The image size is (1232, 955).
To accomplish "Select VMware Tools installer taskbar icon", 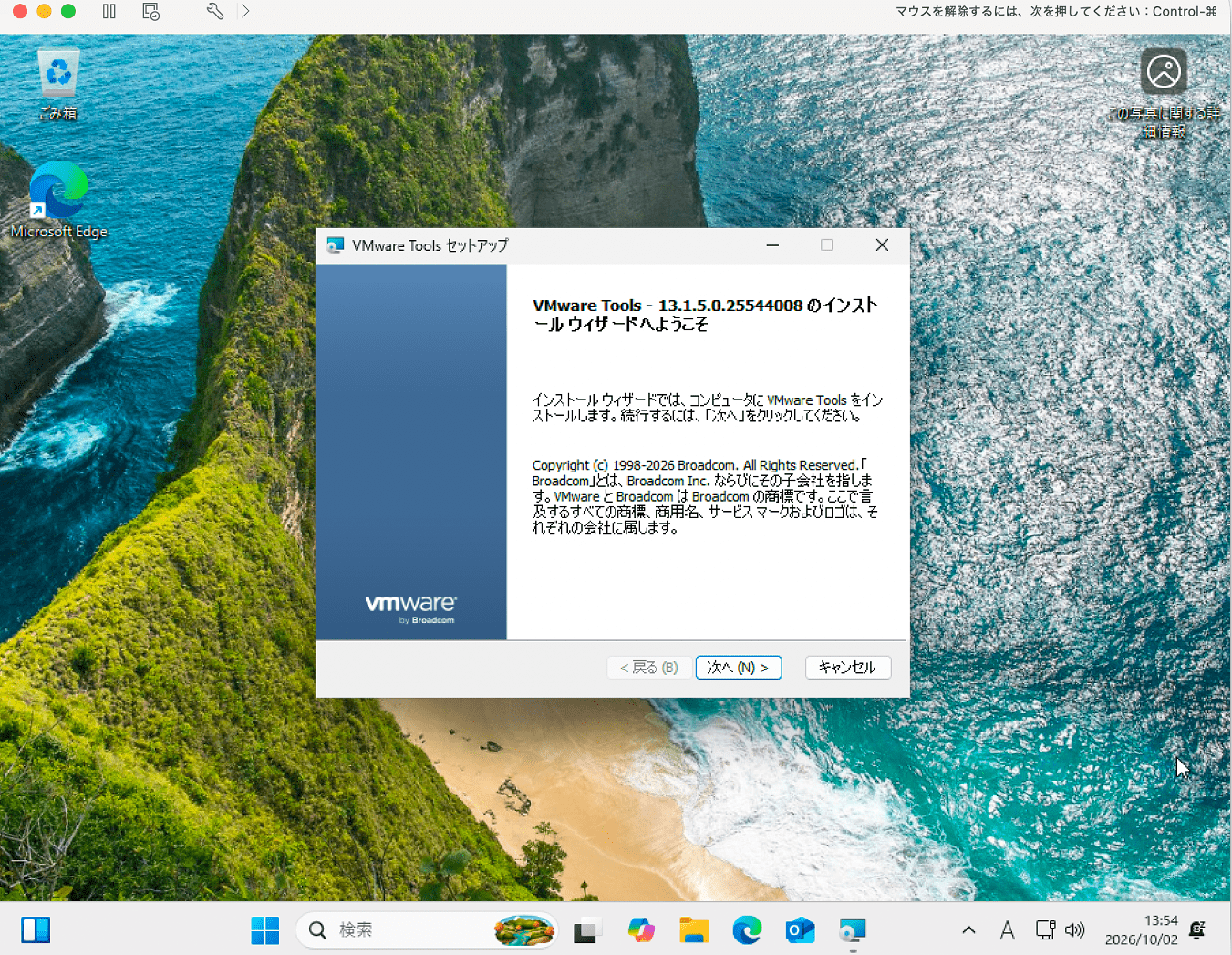I will [x=853, y=930].
